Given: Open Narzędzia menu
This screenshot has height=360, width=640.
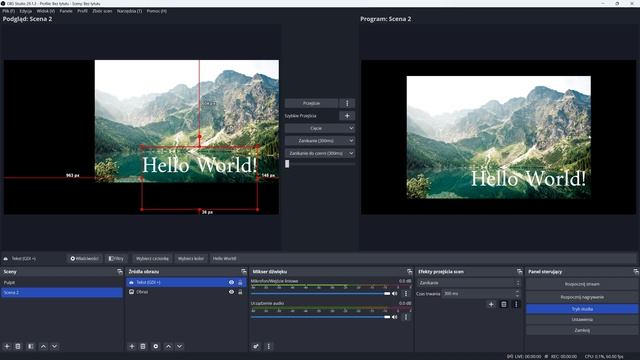Looking at the screenshot, I should (129, 11).
